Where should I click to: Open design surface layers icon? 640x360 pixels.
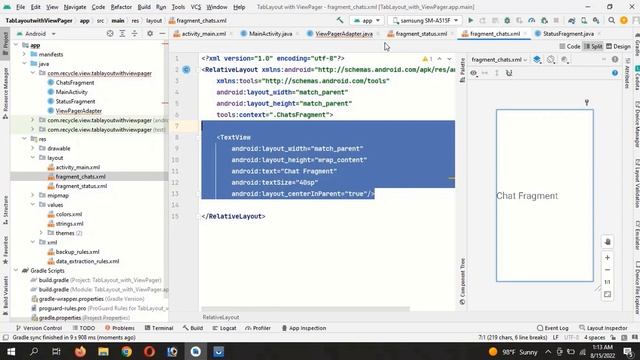click(537, 60)
